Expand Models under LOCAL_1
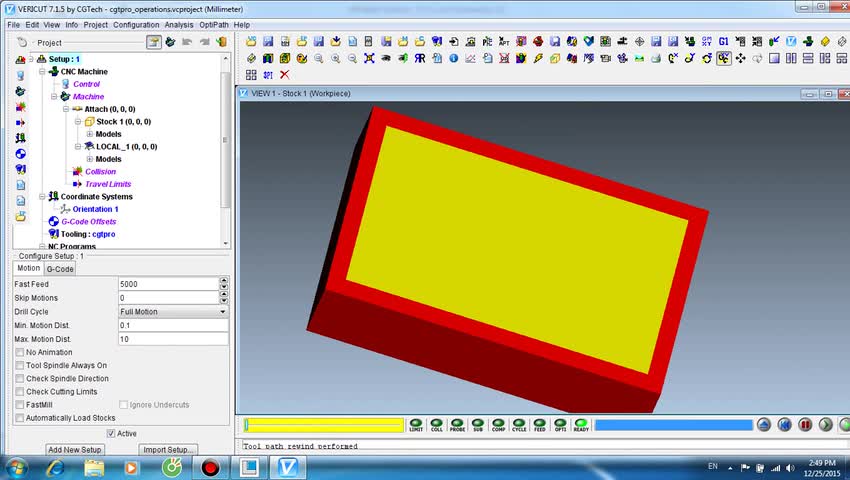This screenshot has width=850, height=480. [x=90, y=159]
